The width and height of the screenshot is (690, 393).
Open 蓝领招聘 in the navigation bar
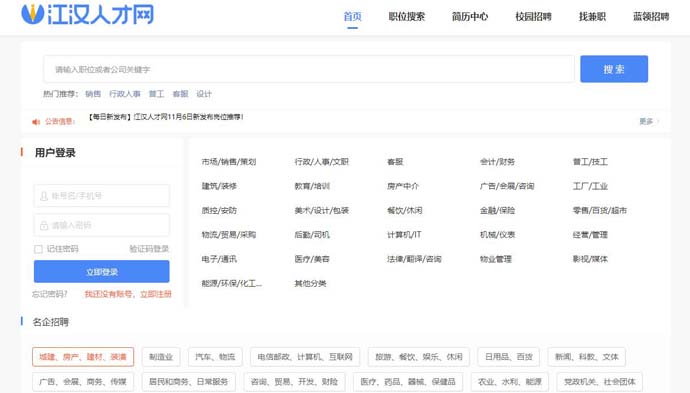(x=651, y=17)
